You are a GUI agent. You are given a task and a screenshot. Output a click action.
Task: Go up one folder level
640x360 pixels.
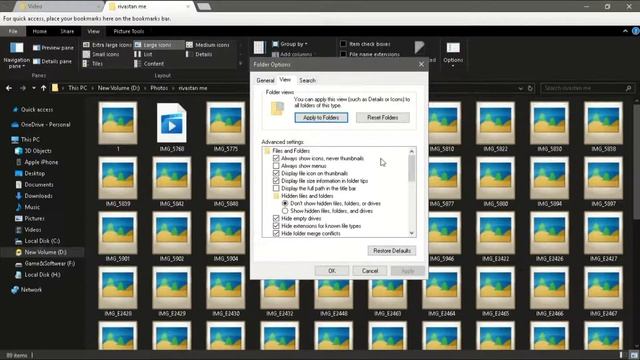pyautogui.click(x=43, y=88)
